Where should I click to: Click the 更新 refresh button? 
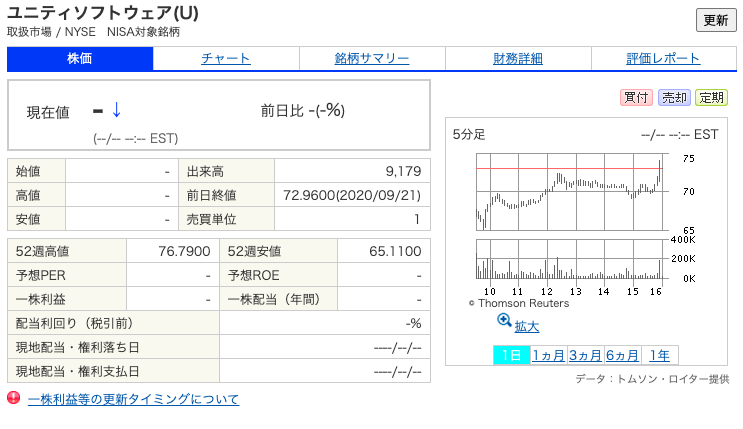tap(716, 20)
